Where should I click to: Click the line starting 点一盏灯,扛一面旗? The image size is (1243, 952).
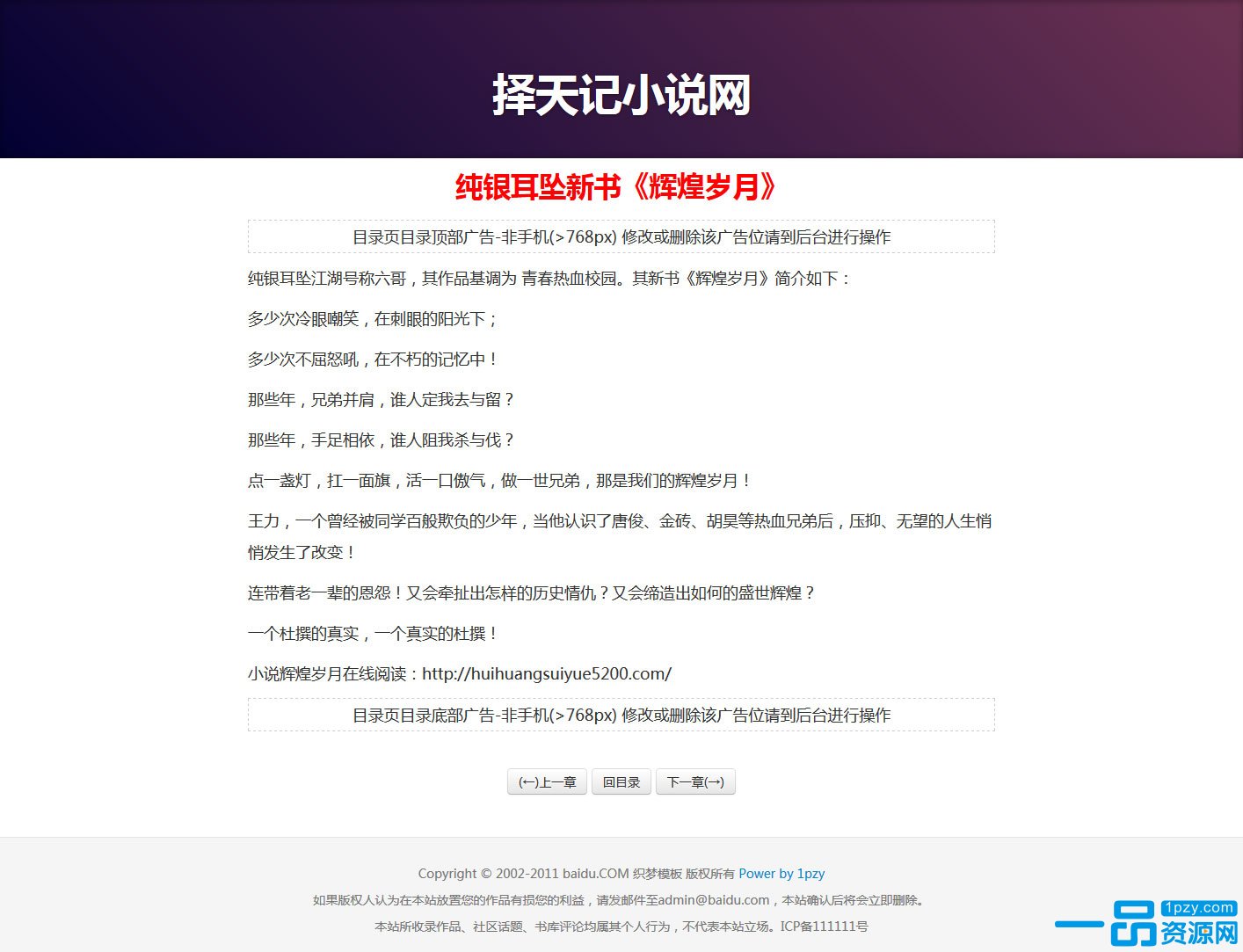(x=499, y=480)
